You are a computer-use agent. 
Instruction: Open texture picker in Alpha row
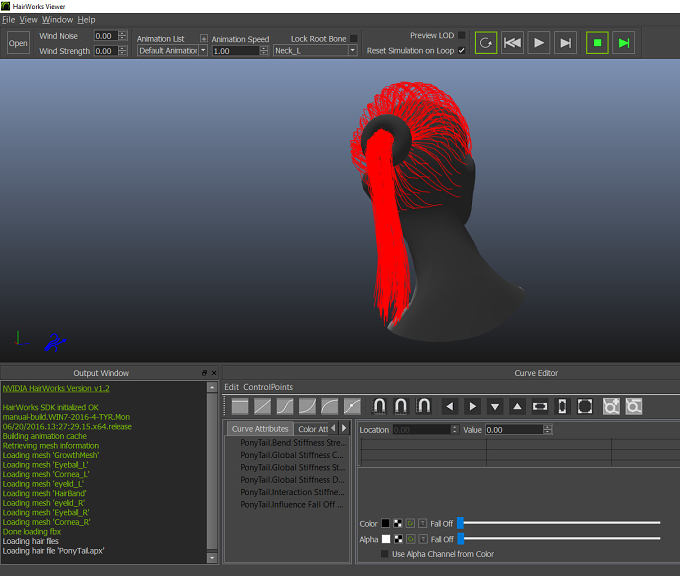pyautogui.click(x=398, y=539)
